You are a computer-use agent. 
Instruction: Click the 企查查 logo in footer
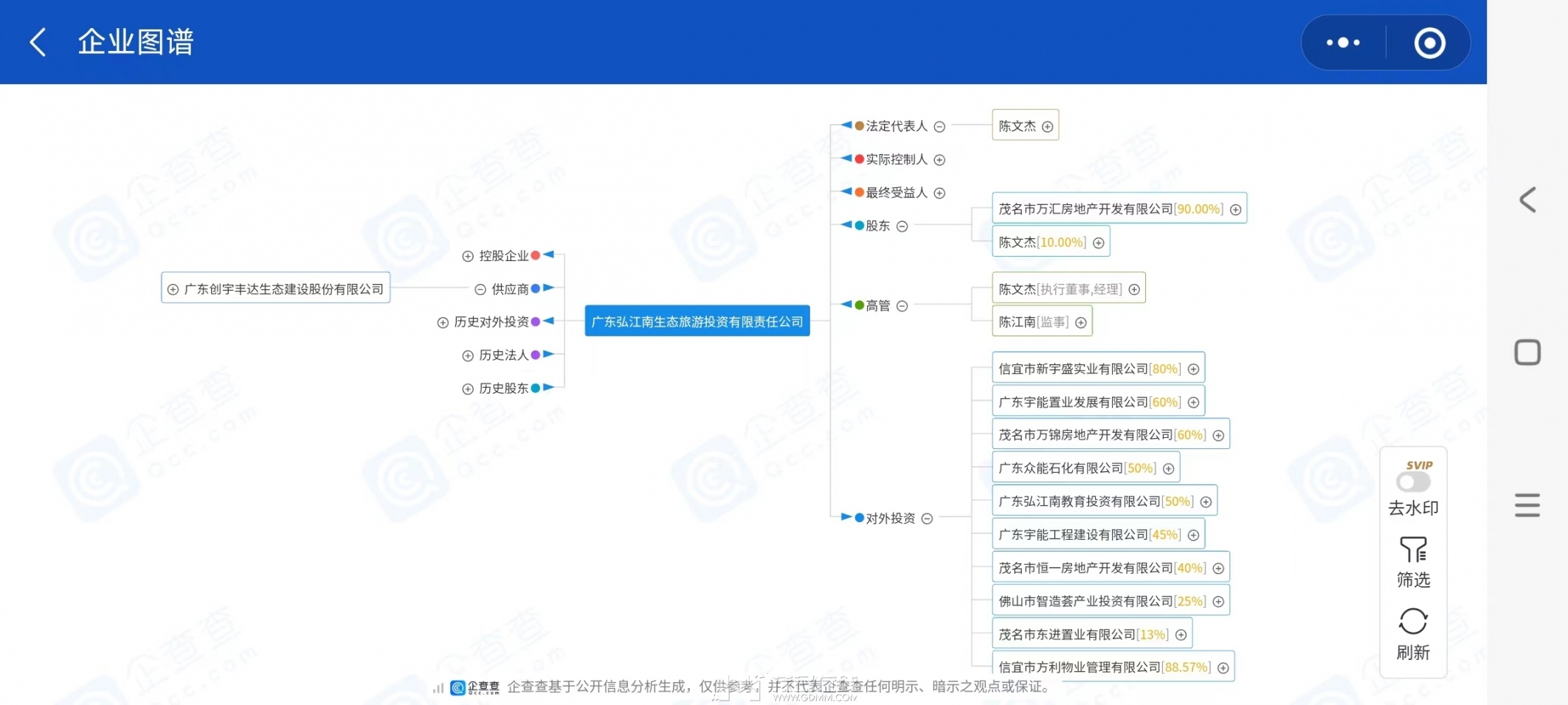tap(475, 687)
